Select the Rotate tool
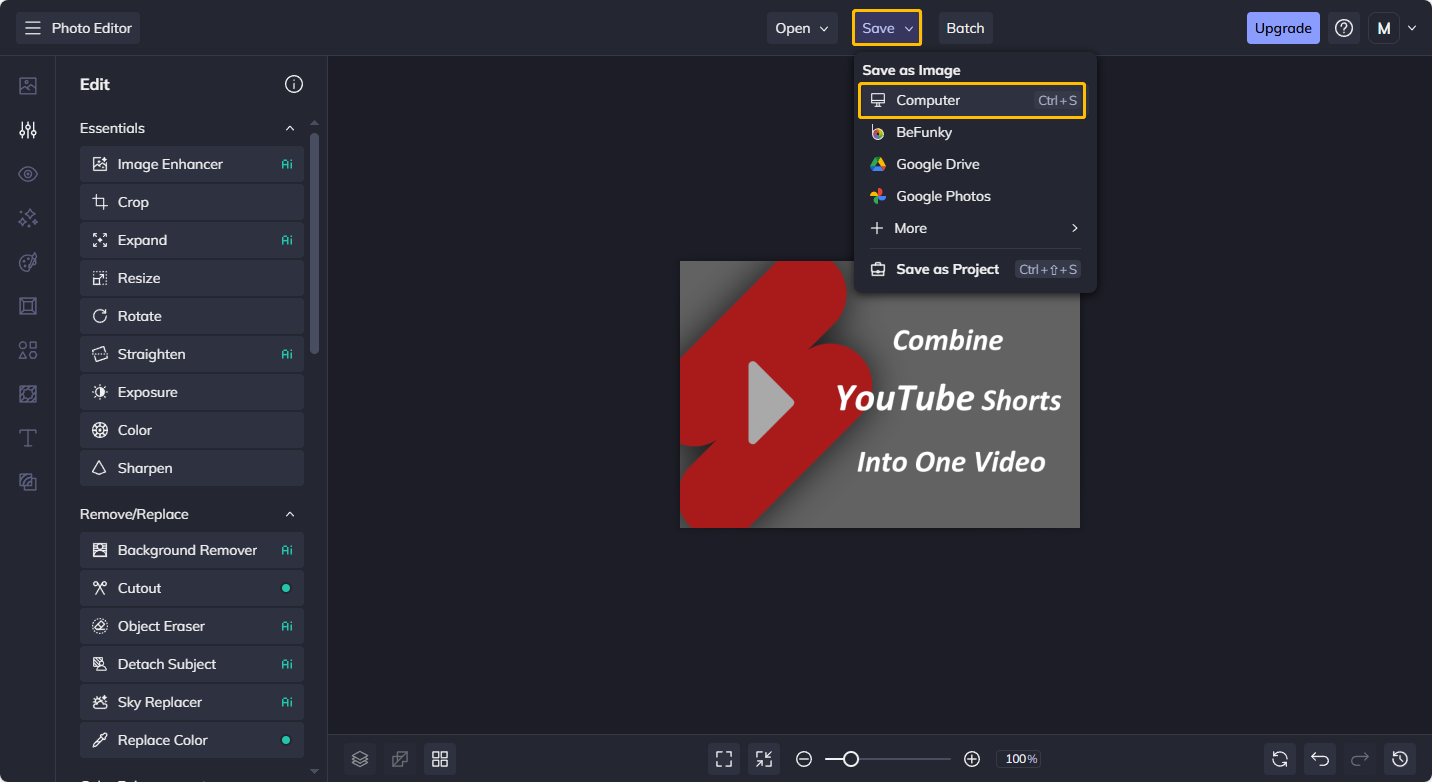Viewport: 1432px width, 782px height. 192,316
